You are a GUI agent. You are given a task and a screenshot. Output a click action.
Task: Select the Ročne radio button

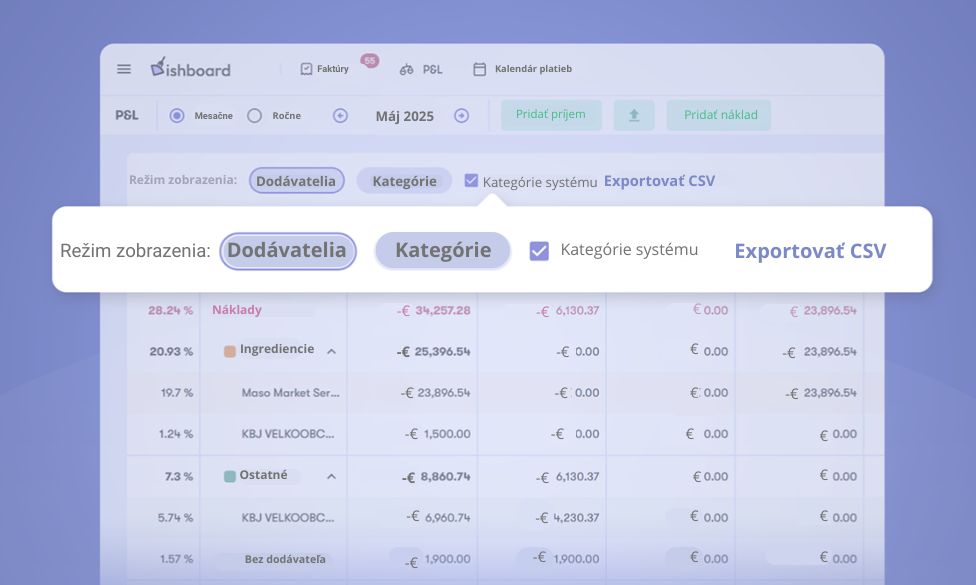click(254, 116)
